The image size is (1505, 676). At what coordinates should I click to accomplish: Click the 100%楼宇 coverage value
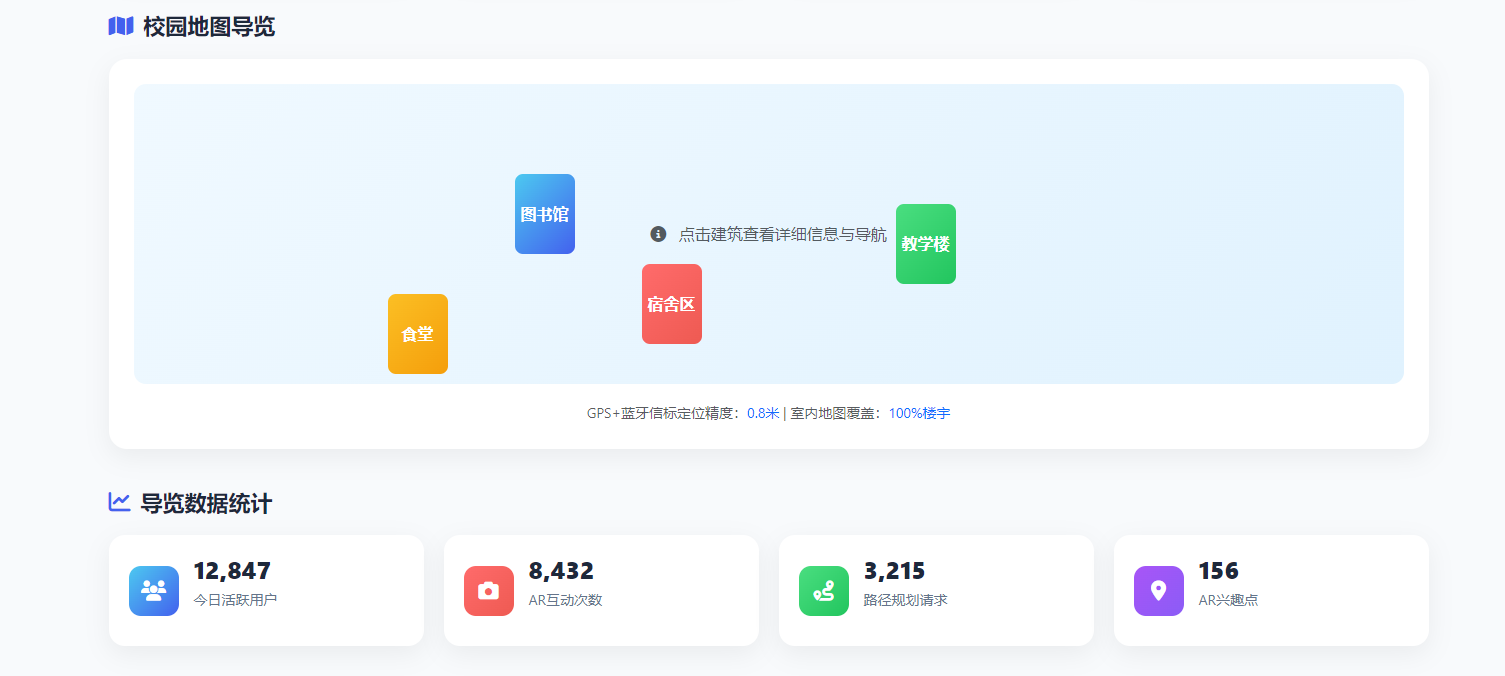[920, 413]
